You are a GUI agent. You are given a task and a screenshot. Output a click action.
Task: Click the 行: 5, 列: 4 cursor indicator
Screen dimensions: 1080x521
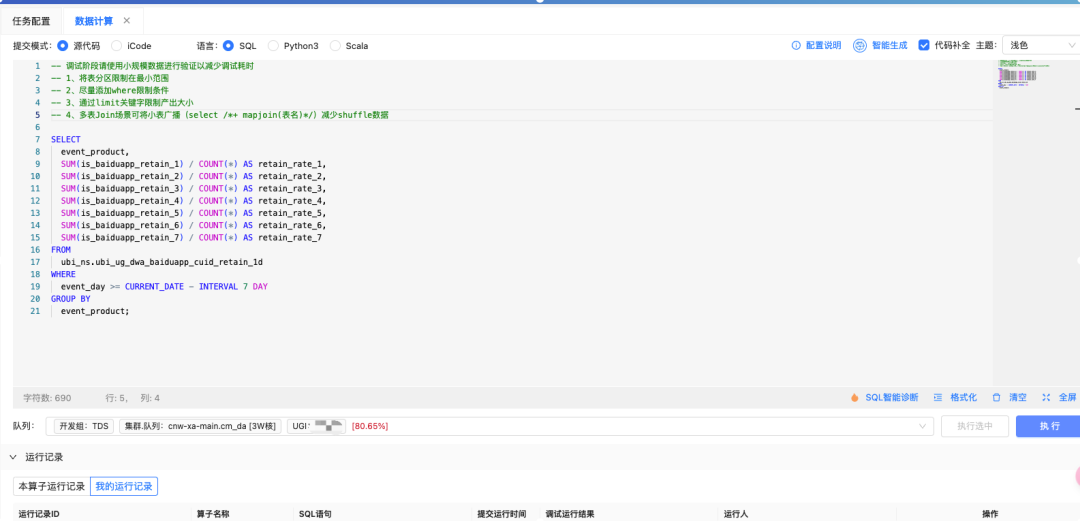tap(132, 398)
